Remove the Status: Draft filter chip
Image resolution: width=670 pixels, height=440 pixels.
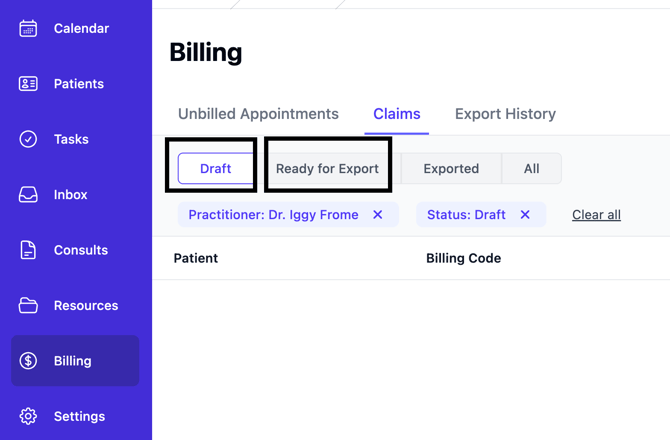(525, 215)
